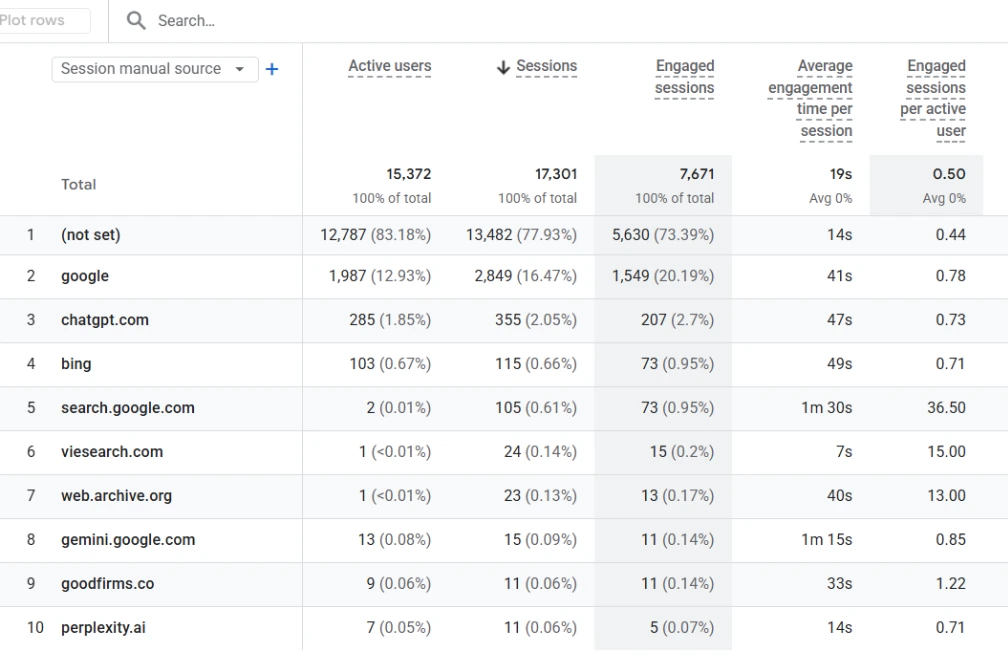Click total engaged sessions per user 0.50
The width and height of the screenshot is (1008, 660).
[950, 174]
